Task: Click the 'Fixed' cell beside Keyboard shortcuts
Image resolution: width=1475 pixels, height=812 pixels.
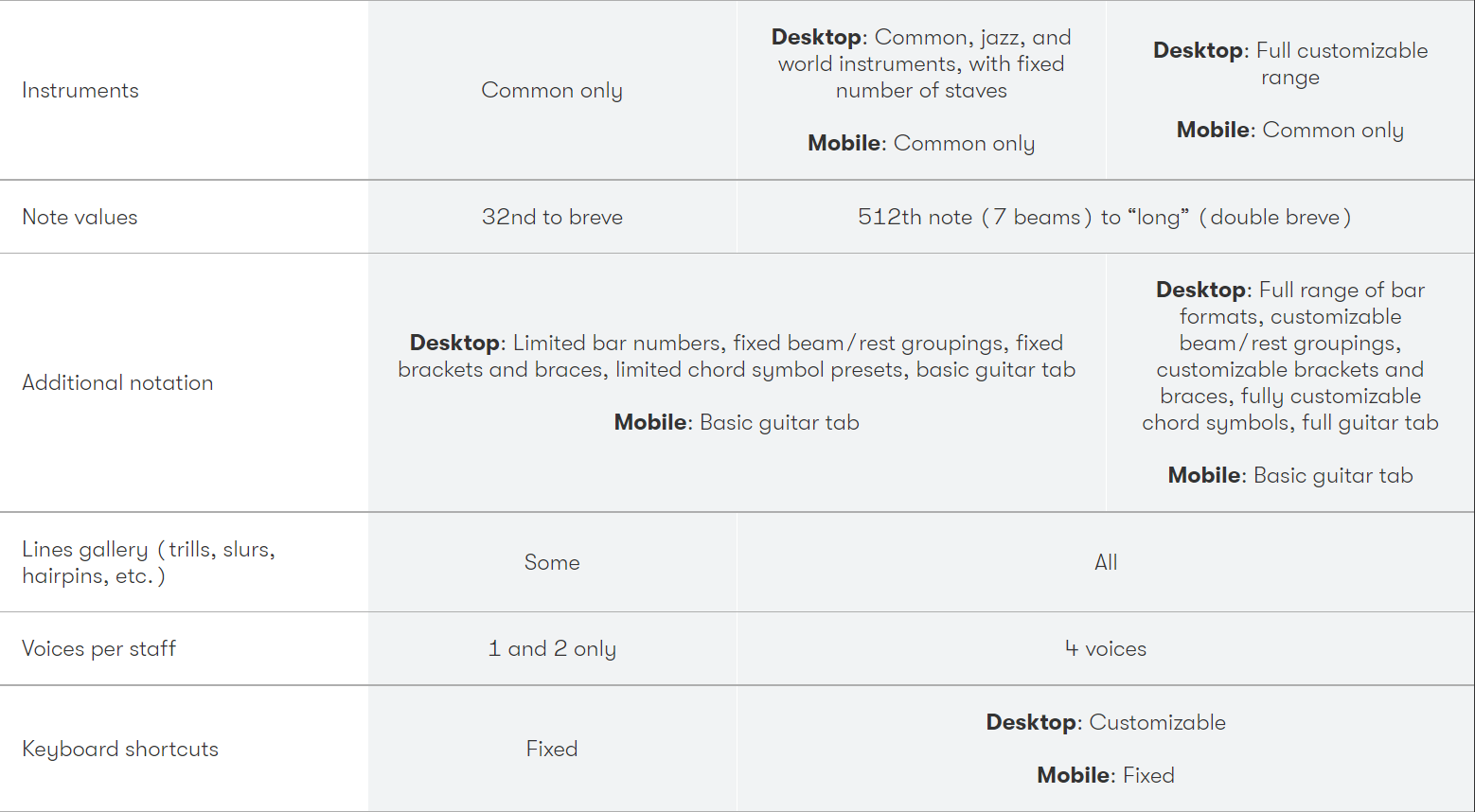Action: (x=552, y=750)
